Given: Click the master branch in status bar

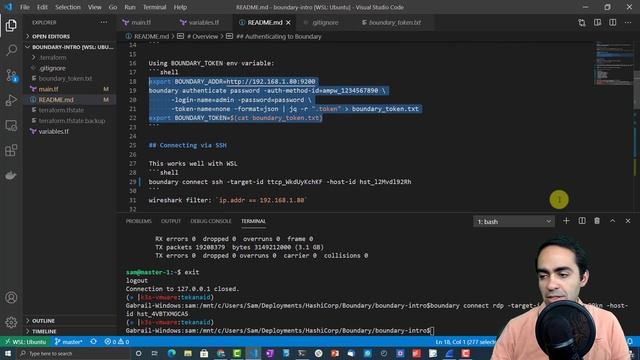Looking at the screenshot, I should (x=69, y=342).
